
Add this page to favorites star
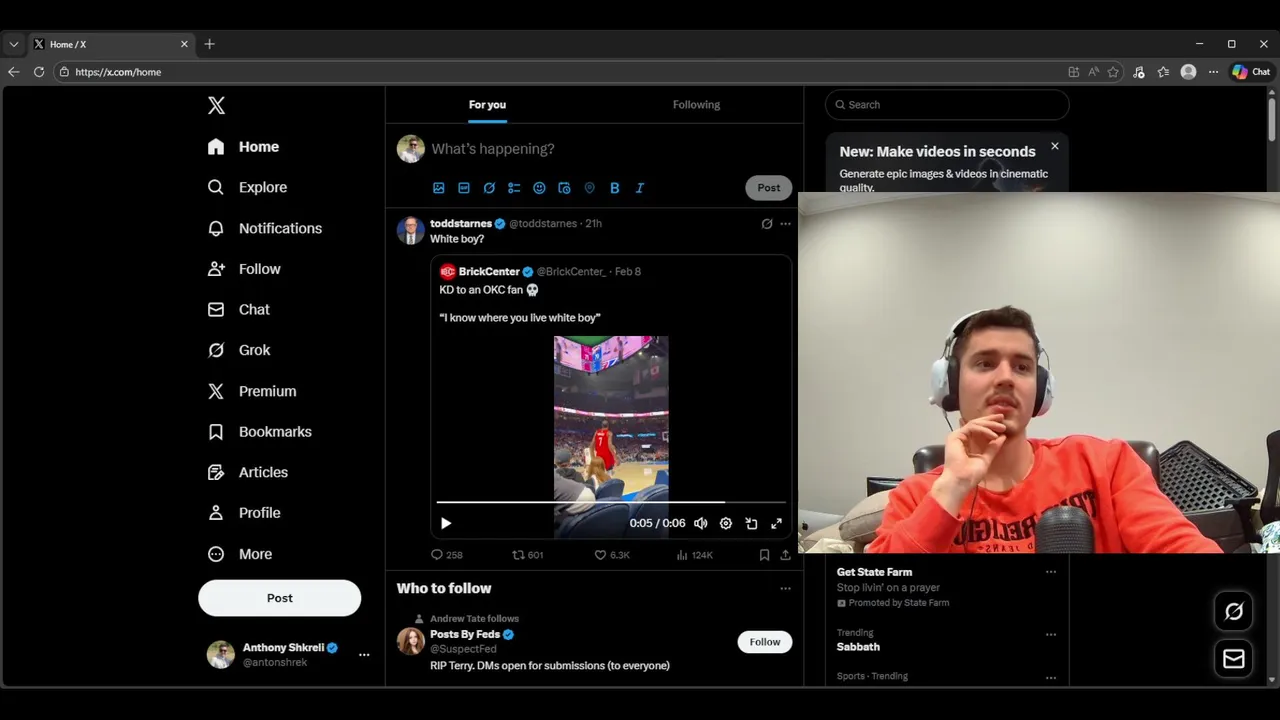[1113, 72]
